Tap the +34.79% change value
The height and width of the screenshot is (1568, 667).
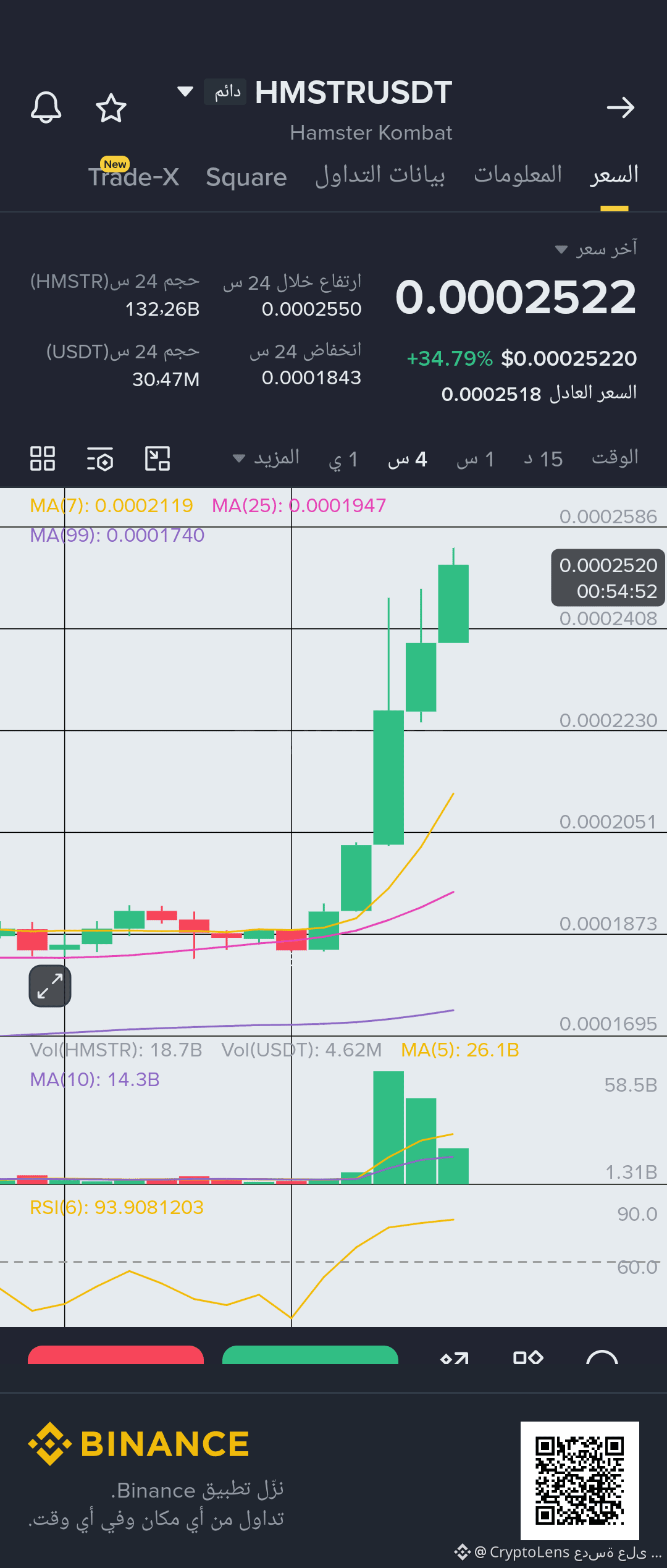(450, 358)
